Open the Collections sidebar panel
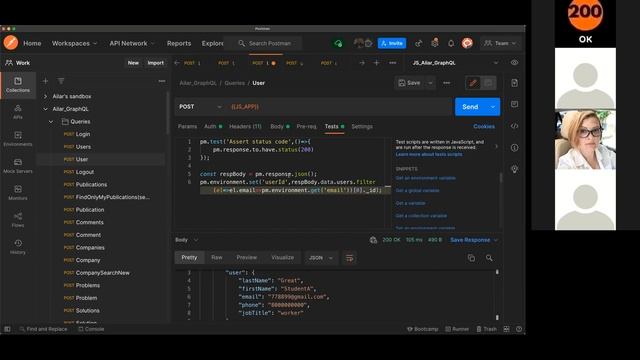 click(x=18, y=84)
